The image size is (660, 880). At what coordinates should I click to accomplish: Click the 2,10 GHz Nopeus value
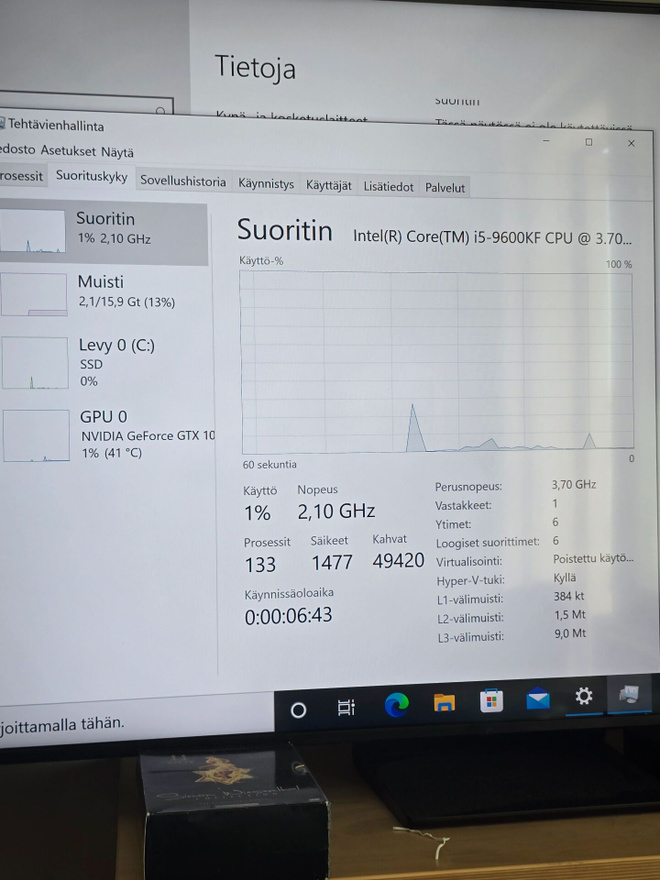(336, 511)
